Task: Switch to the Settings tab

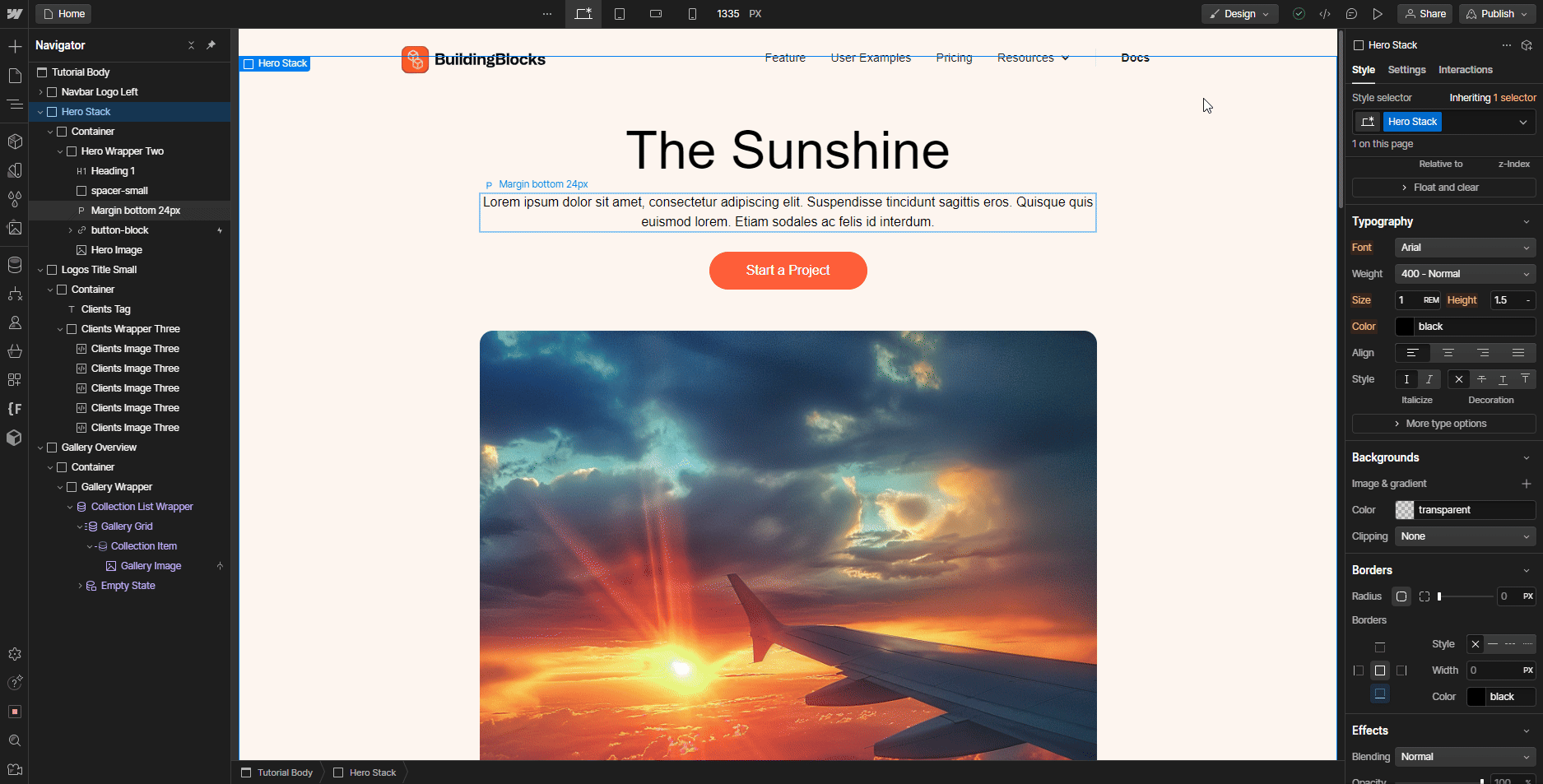Action: 1406,70
